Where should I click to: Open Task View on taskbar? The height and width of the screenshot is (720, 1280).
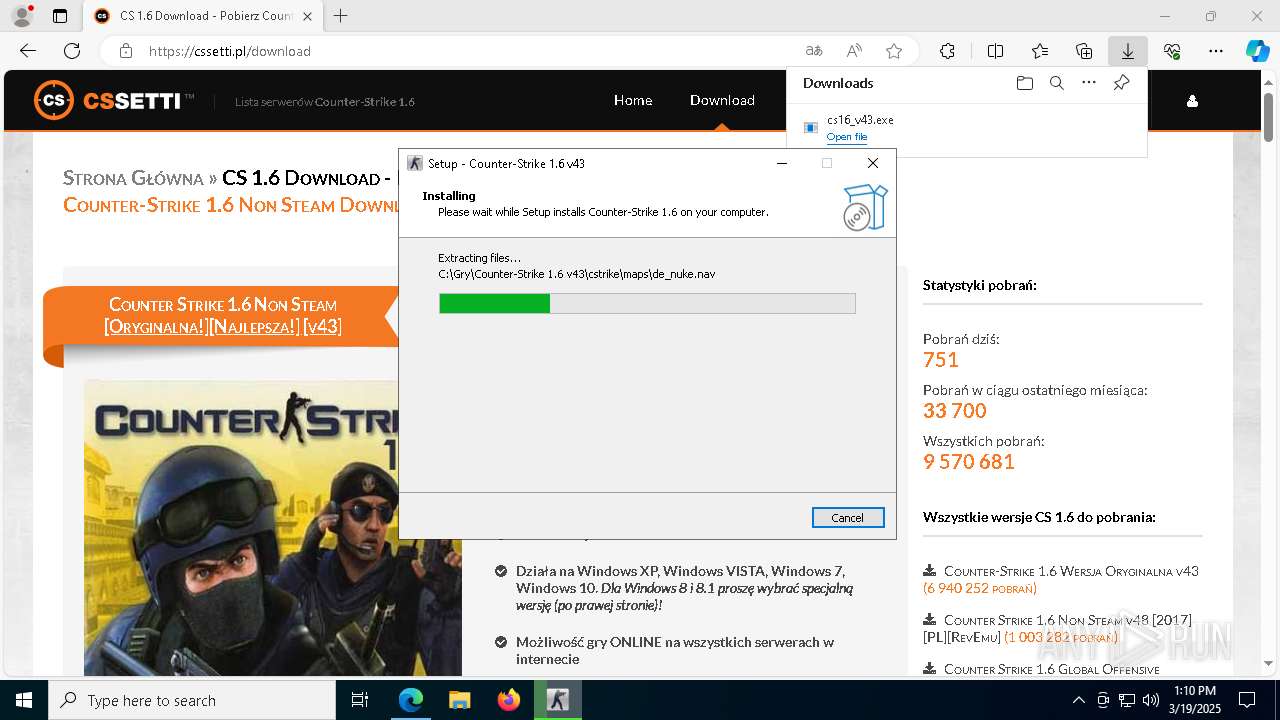click(360, 700)
